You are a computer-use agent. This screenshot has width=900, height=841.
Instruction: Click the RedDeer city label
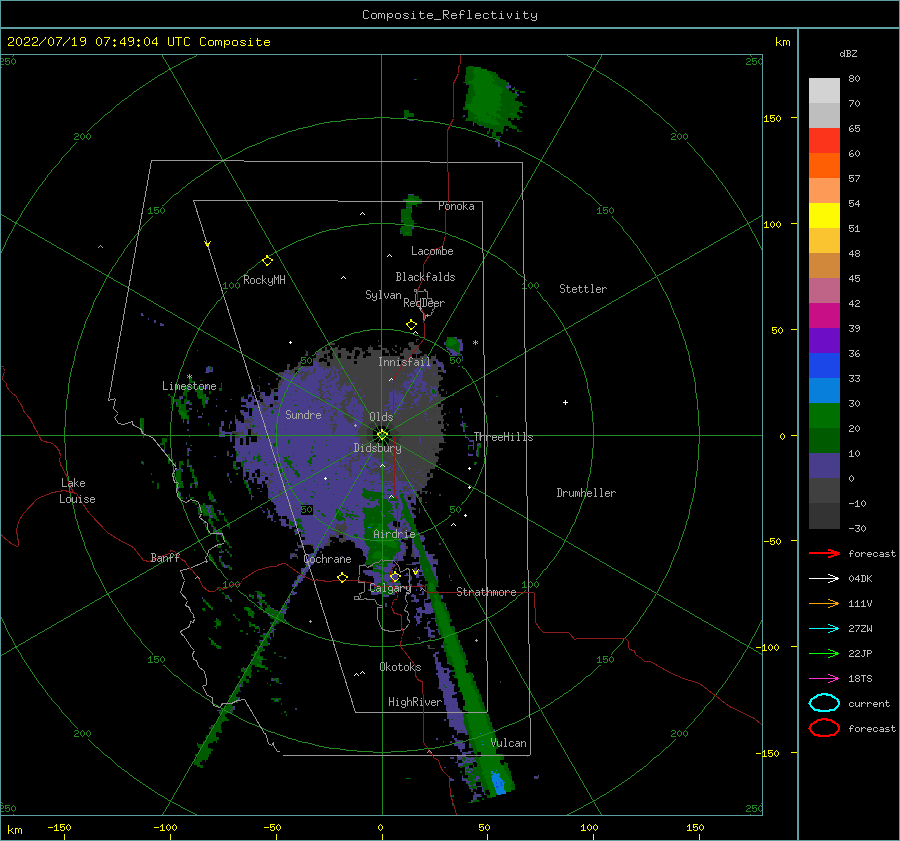[x=424, y=303]
